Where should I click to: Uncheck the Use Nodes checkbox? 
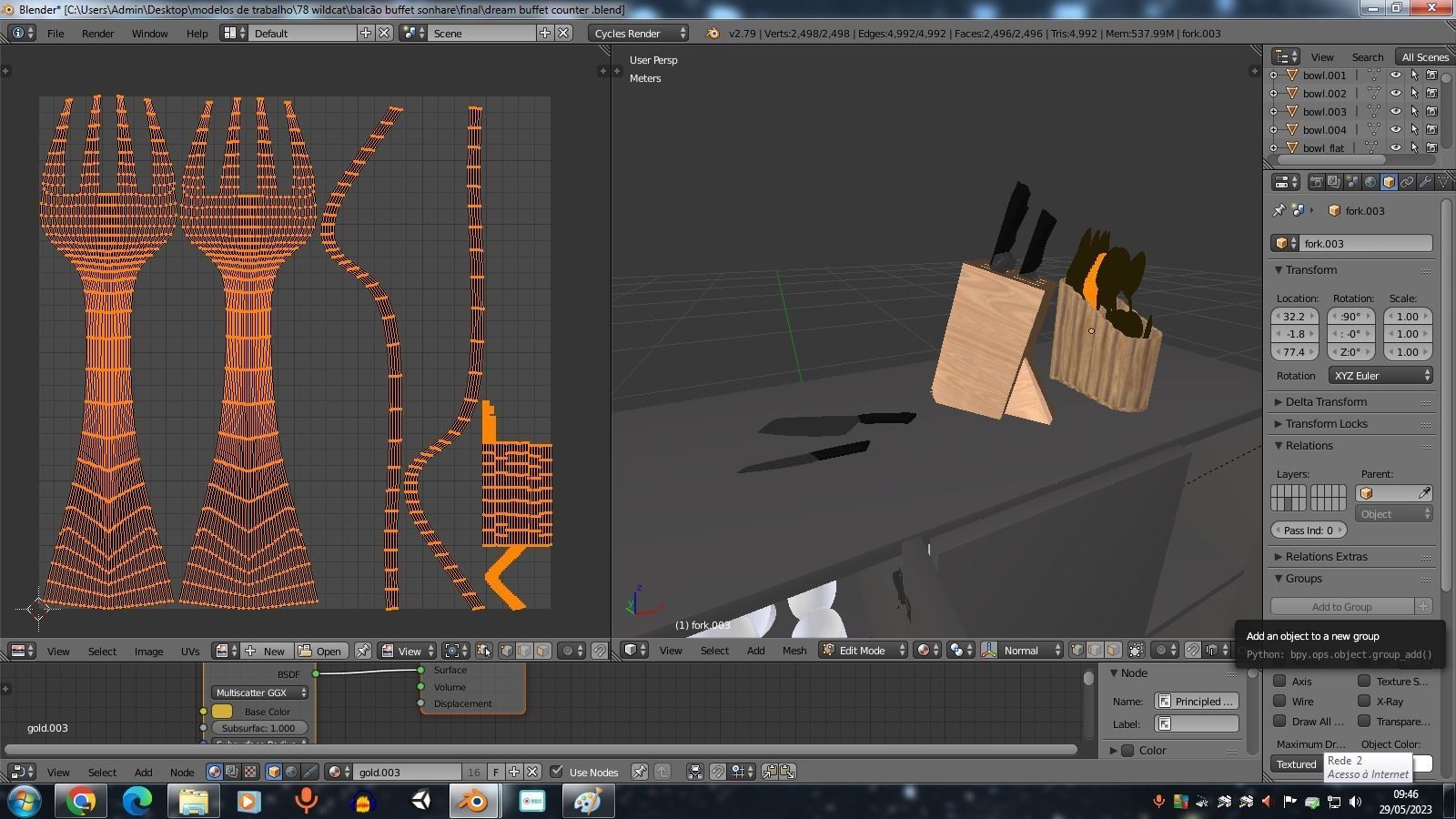557,772
